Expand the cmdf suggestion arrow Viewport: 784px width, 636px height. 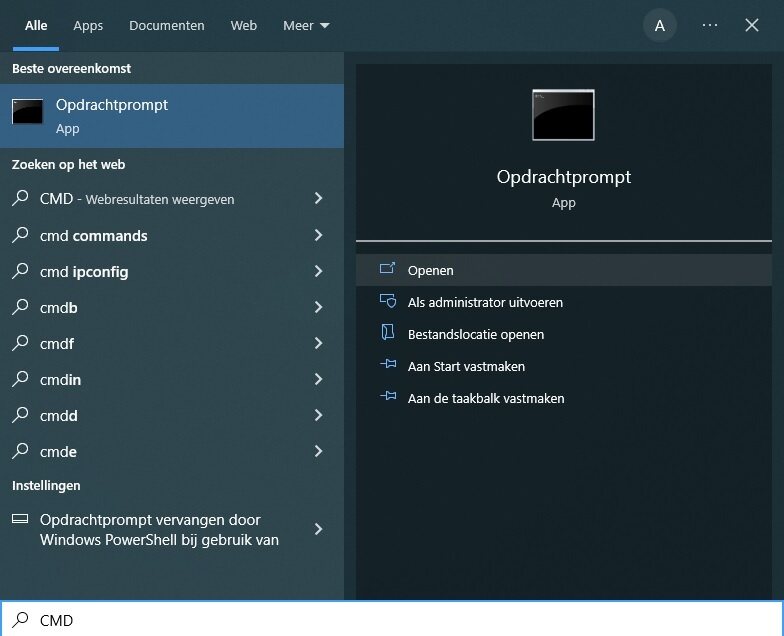(x=318, y=343)
